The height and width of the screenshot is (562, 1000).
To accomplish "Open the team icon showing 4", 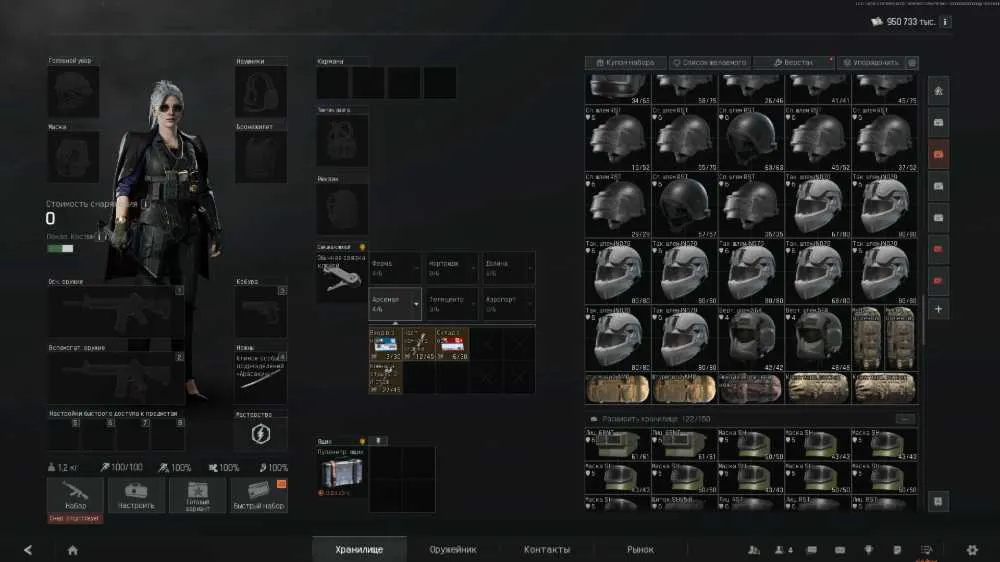I will pyautogui.click(x=784, y=550).
